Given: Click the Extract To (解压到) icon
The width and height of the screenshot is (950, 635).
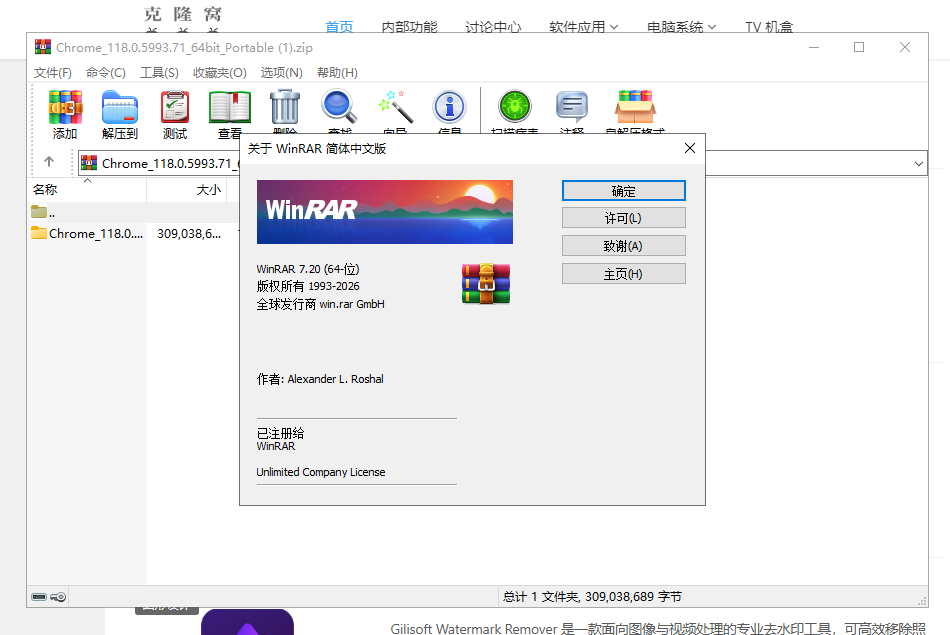Looking at the screenshot, I should pos(120,107).
